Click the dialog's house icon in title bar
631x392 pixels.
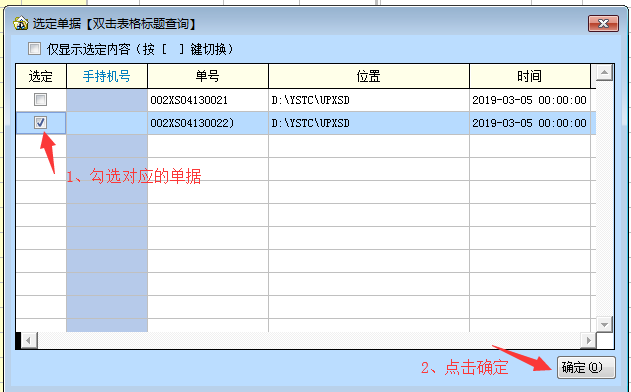21,23
